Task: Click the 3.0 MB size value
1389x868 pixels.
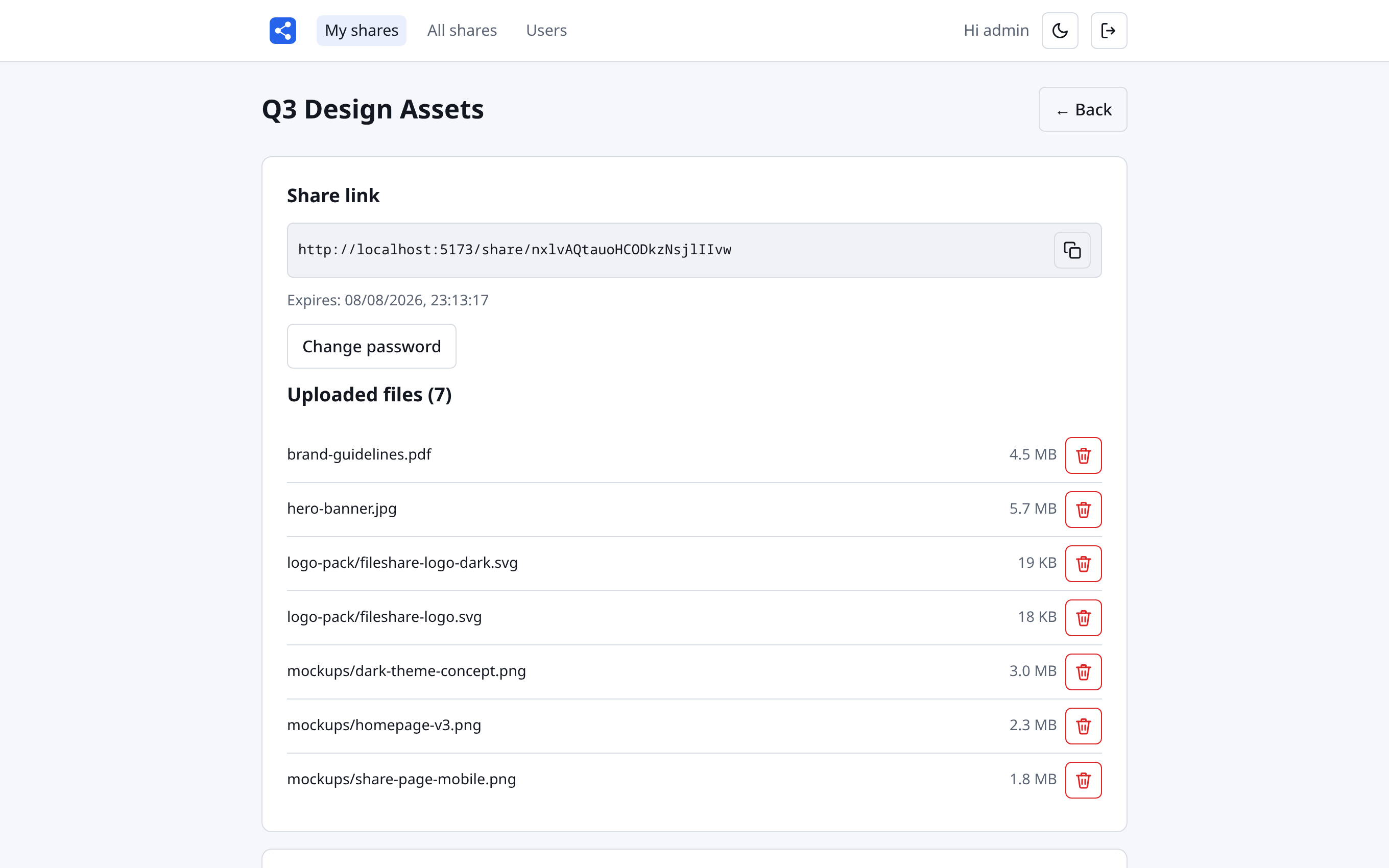Action: tap(1033, 671)
